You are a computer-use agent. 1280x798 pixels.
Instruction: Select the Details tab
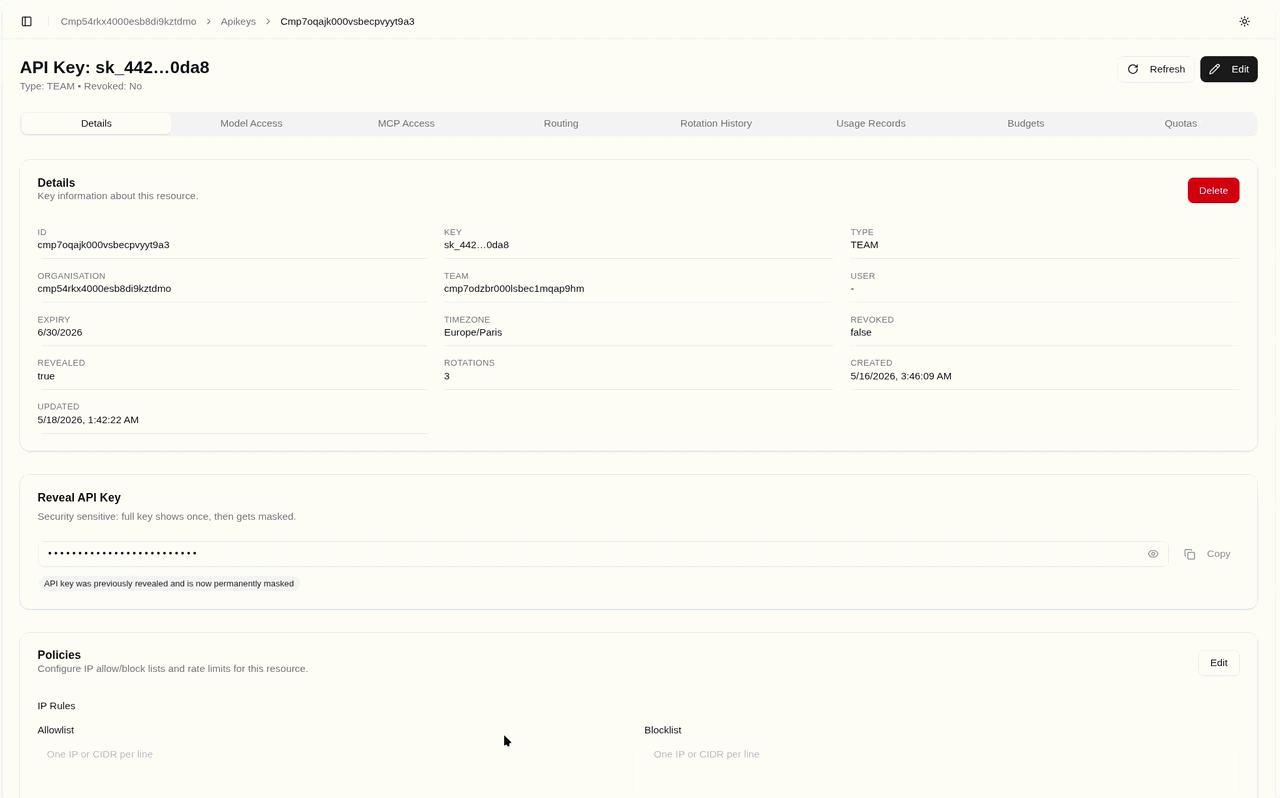click(96, 123)
